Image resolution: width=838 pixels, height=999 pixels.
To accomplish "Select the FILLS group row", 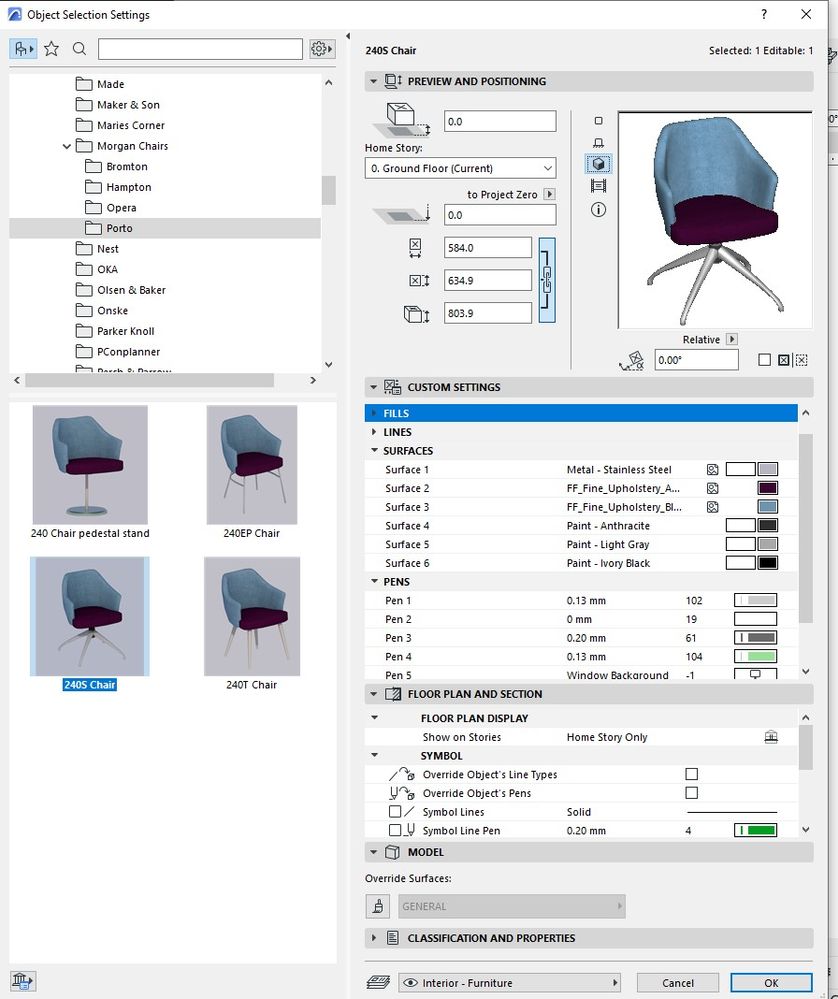I will (581, 413).
